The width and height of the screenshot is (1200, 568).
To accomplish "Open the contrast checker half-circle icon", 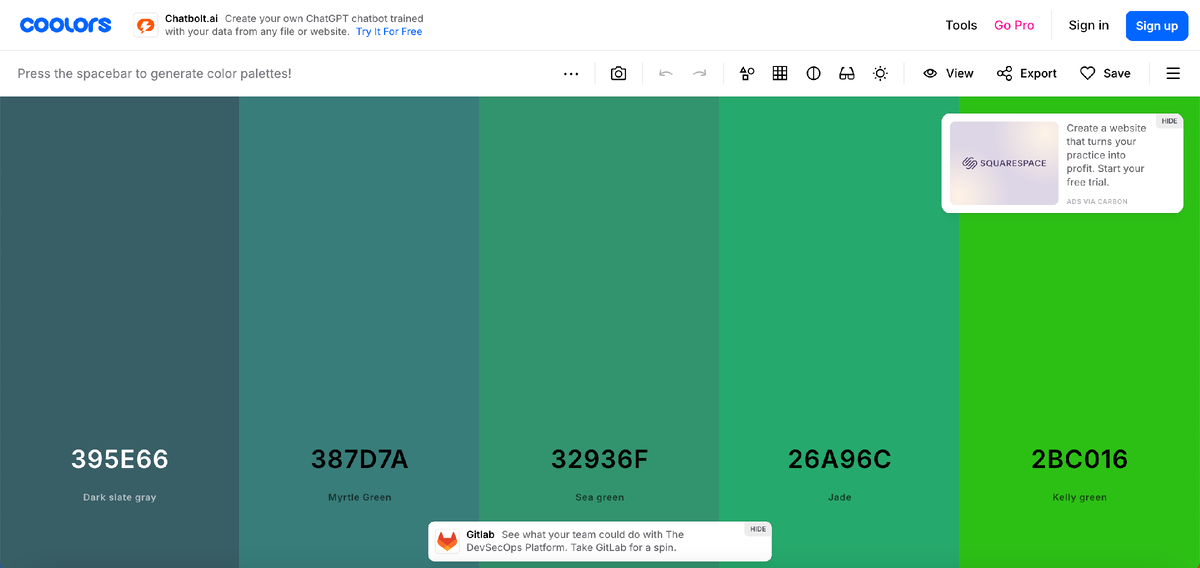I will coord(814,73).
